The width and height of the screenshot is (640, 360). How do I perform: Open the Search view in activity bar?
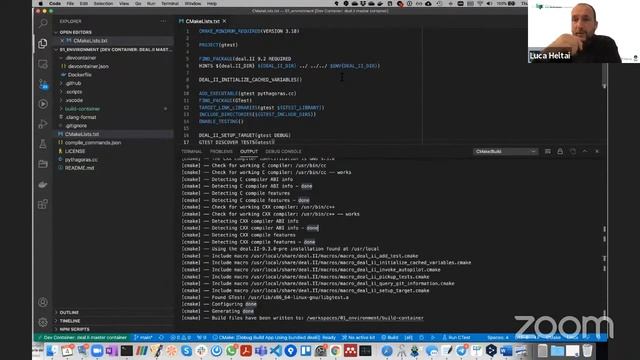click(43, 23)
